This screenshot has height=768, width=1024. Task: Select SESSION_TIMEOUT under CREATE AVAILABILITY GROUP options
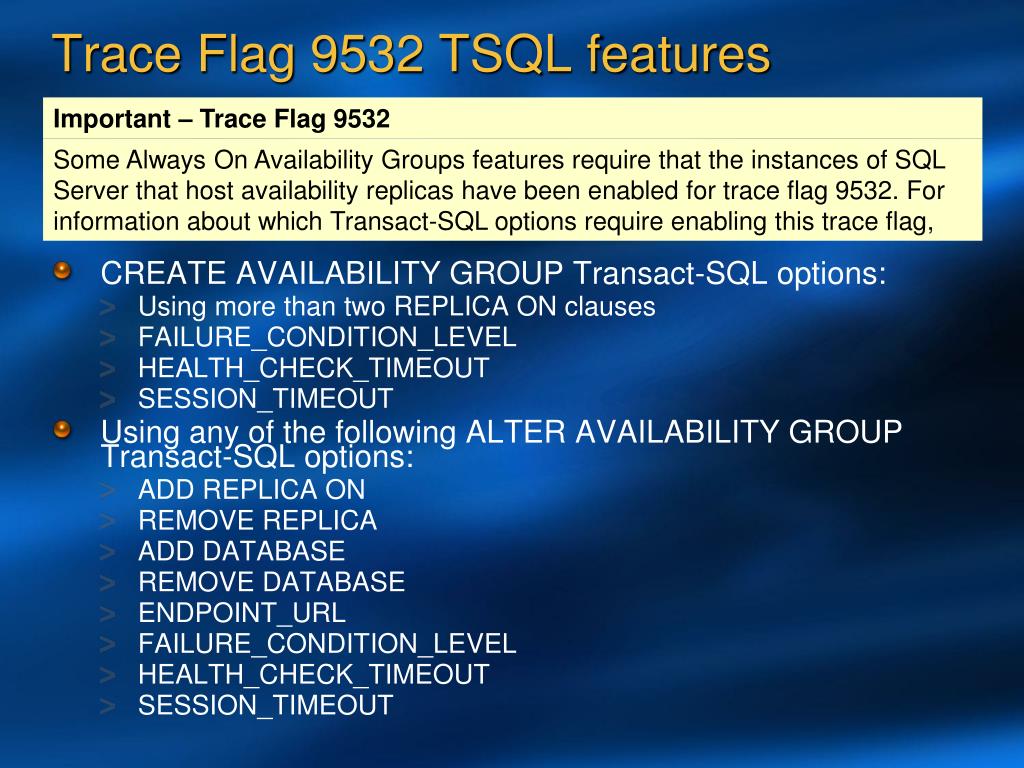(x=265, y=399)
